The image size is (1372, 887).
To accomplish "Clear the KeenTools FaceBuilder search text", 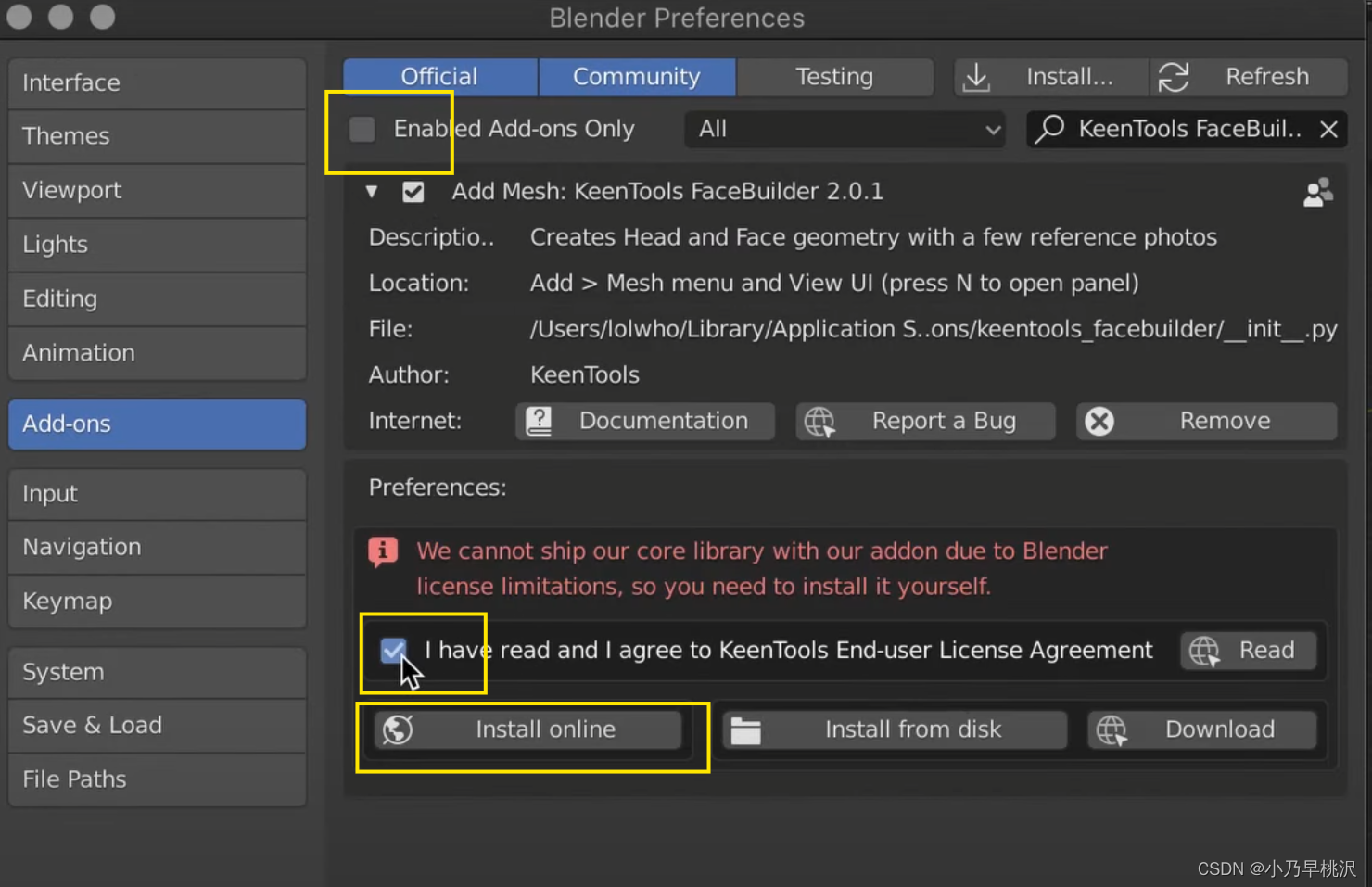I will tap(1328, 129).
